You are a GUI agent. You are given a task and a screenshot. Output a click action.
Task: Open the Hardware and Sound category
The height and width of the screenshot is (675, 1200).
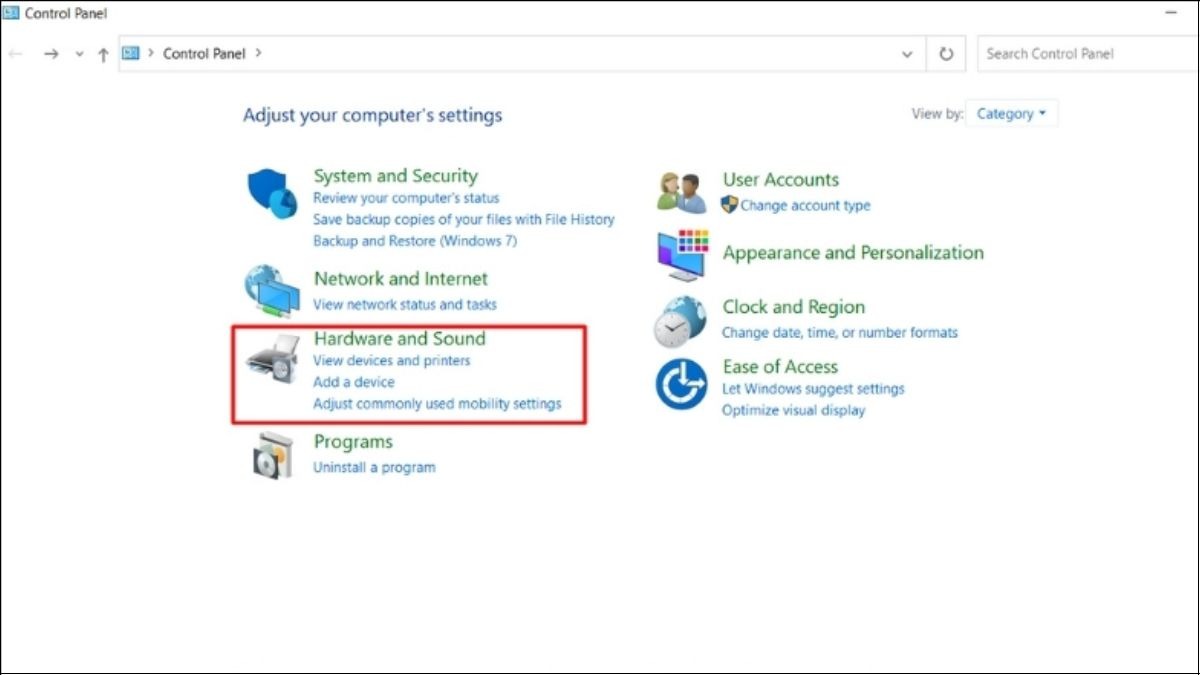tap(399, 338)
